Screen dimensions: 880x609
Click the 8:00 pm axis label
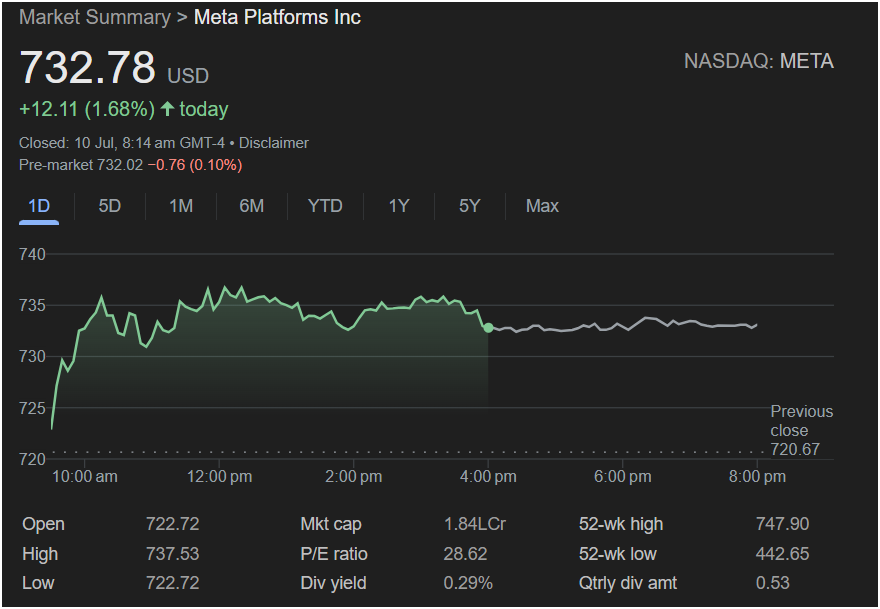click(757, 477)
